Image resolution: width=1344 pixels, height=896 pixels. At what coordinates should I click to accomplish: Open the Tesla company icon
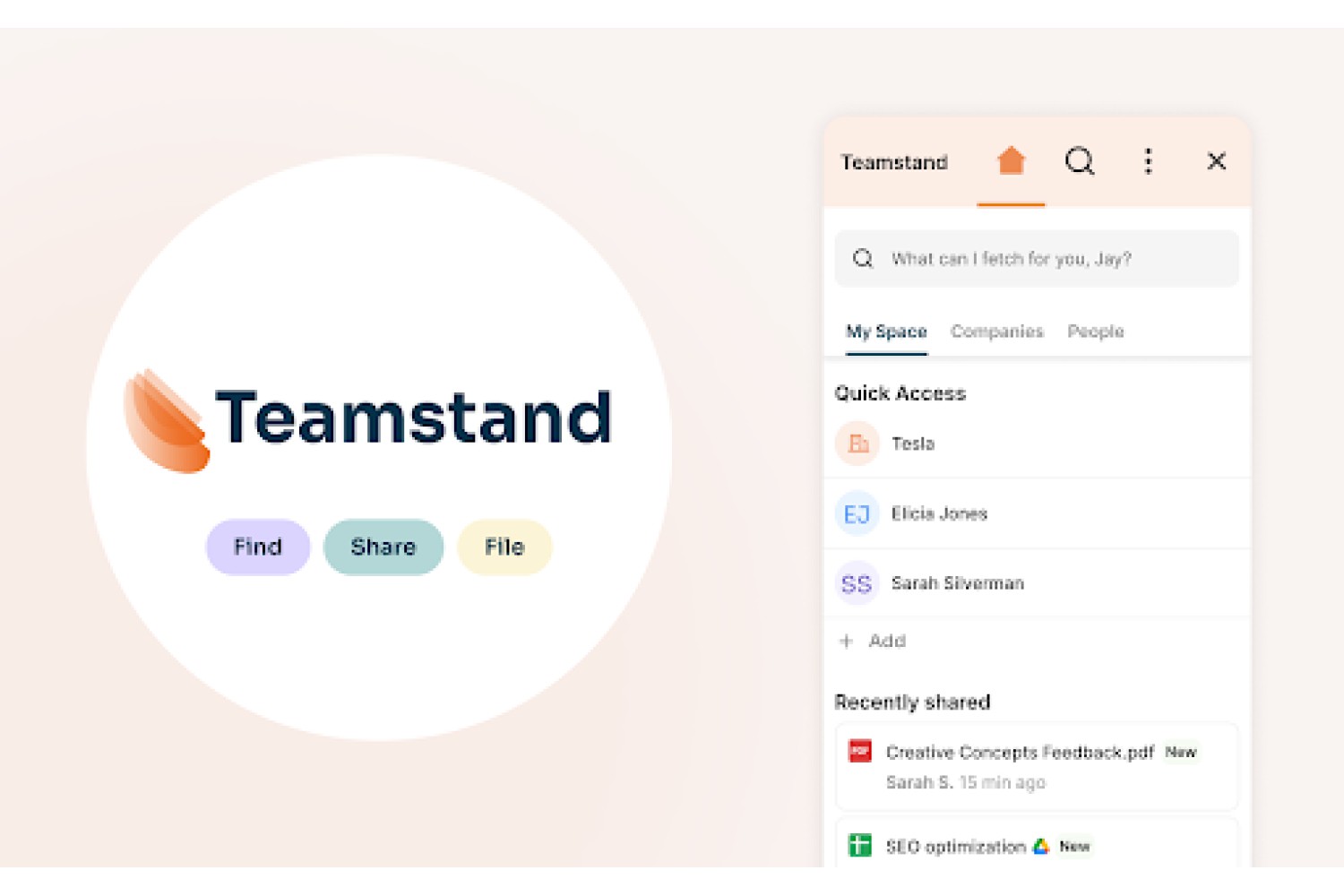click(x=857, y=444)
